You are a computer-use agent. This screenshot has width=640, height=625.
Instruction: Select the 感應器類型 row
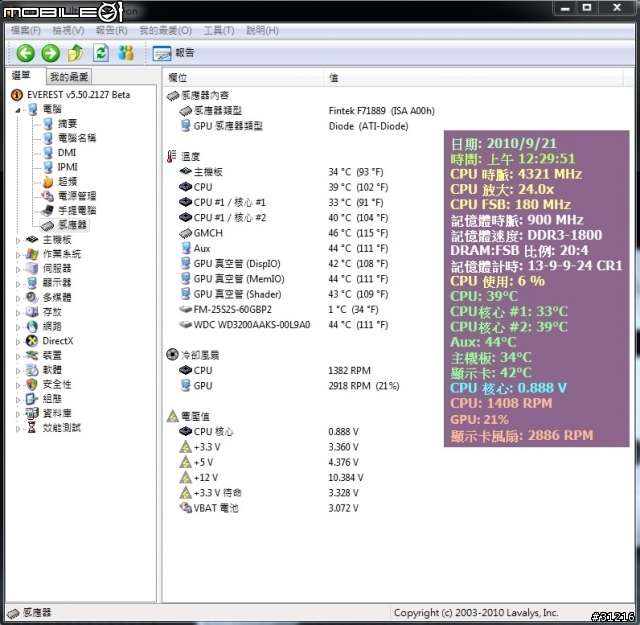(306, 111)
